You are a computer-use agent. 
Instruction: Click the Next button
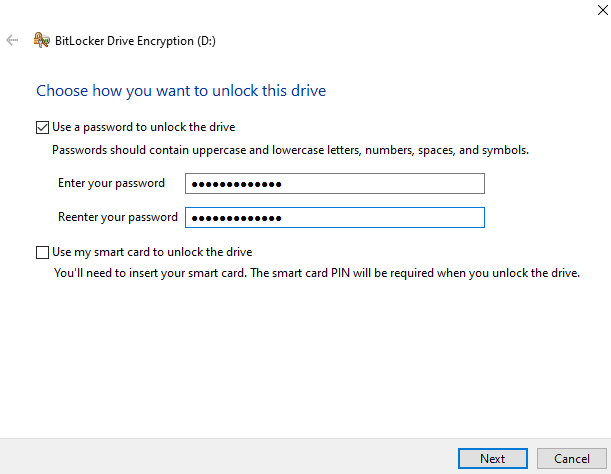tap(493, 458)
